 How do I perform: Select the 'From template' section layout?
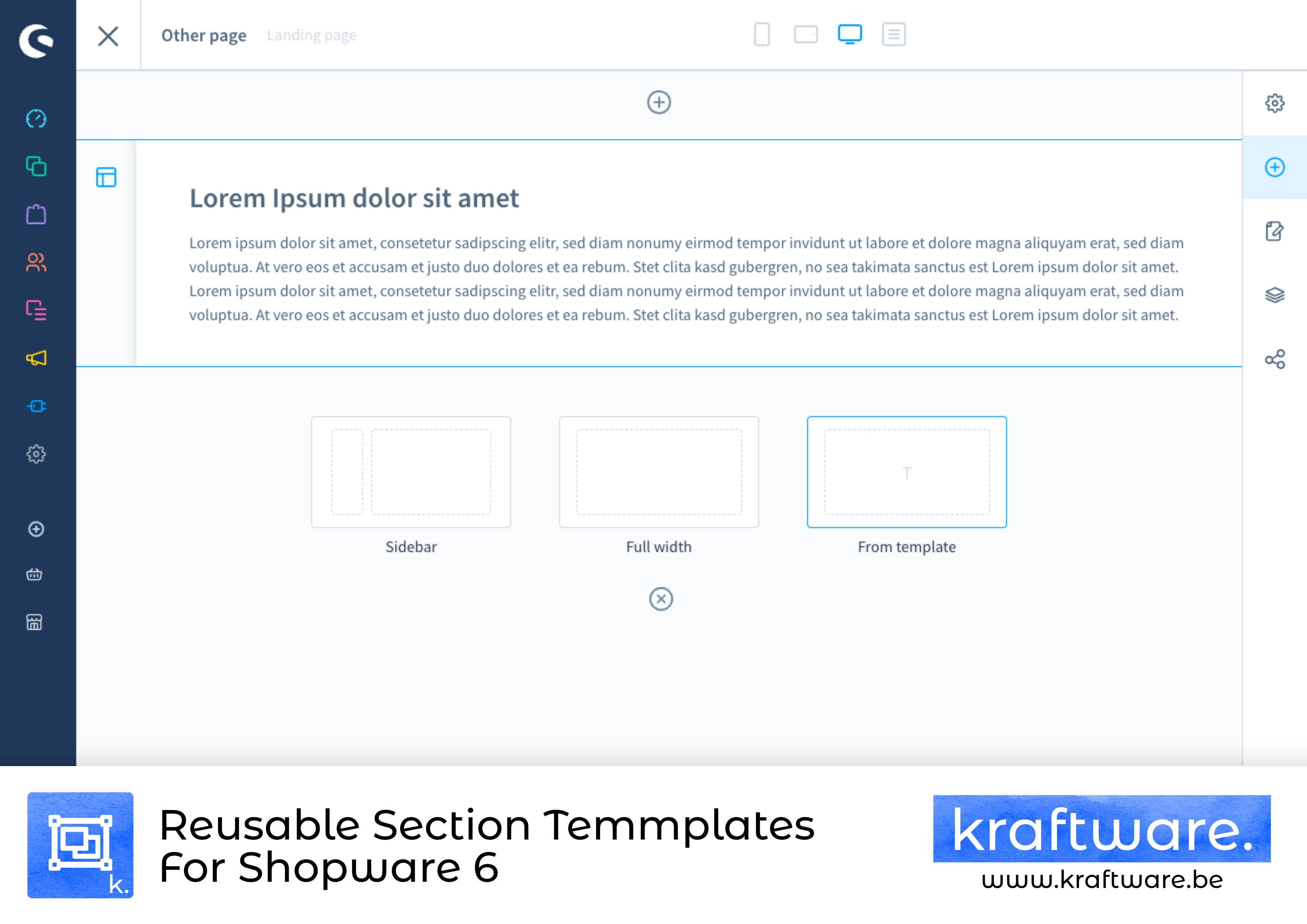907,472
